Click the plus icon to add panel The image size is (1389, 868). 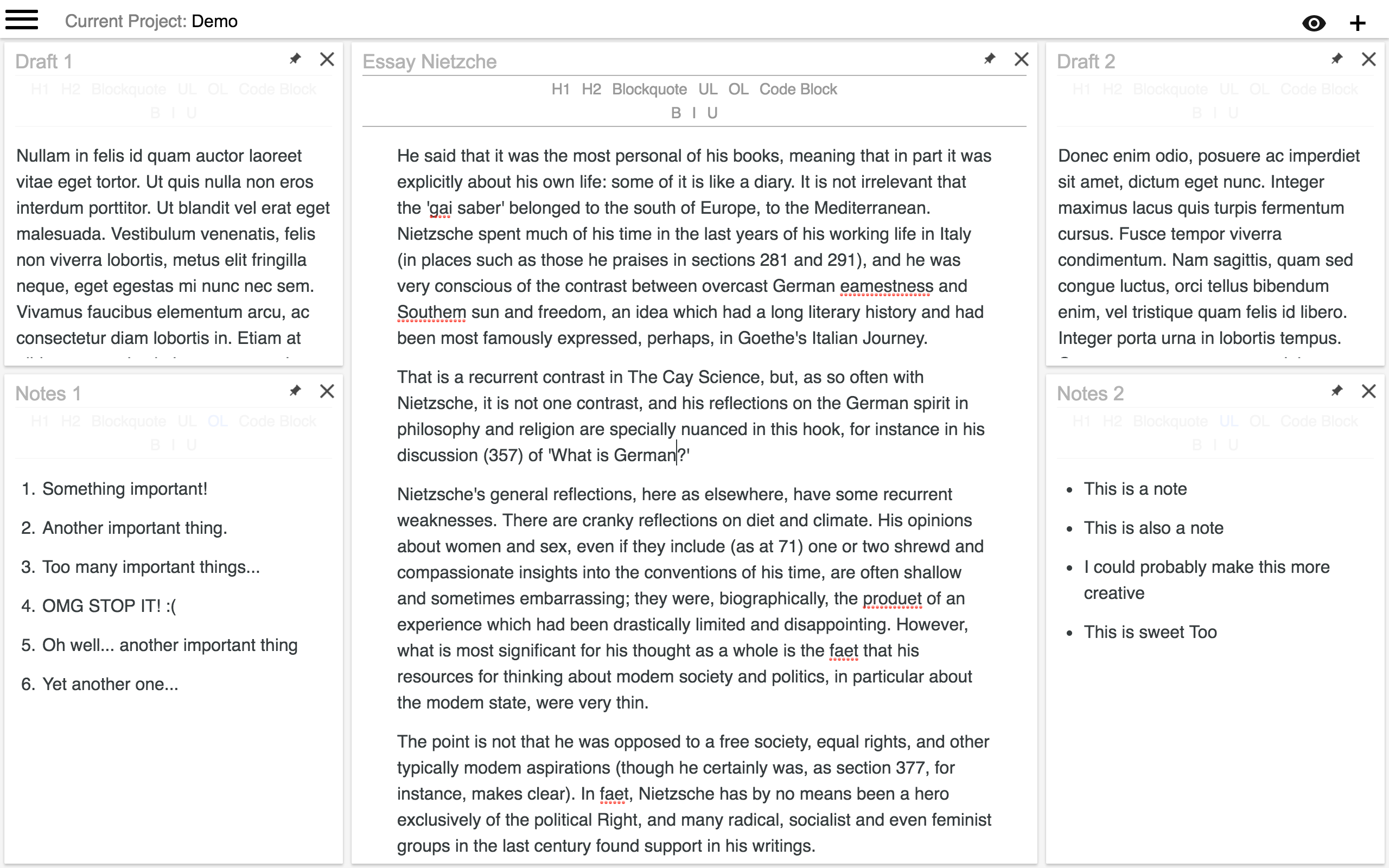coord(1358,23)
